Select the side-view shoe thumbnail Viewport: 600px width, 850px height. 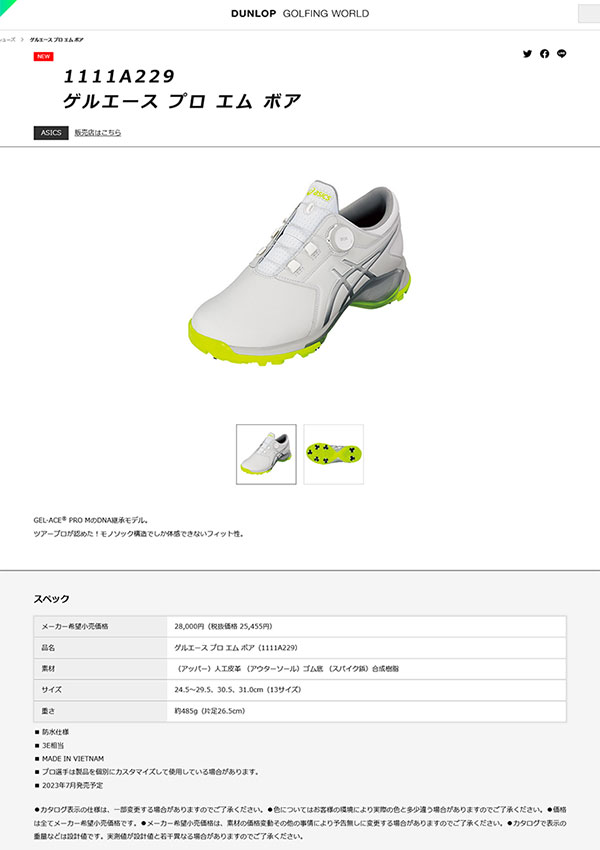click(x=266, y=454)
